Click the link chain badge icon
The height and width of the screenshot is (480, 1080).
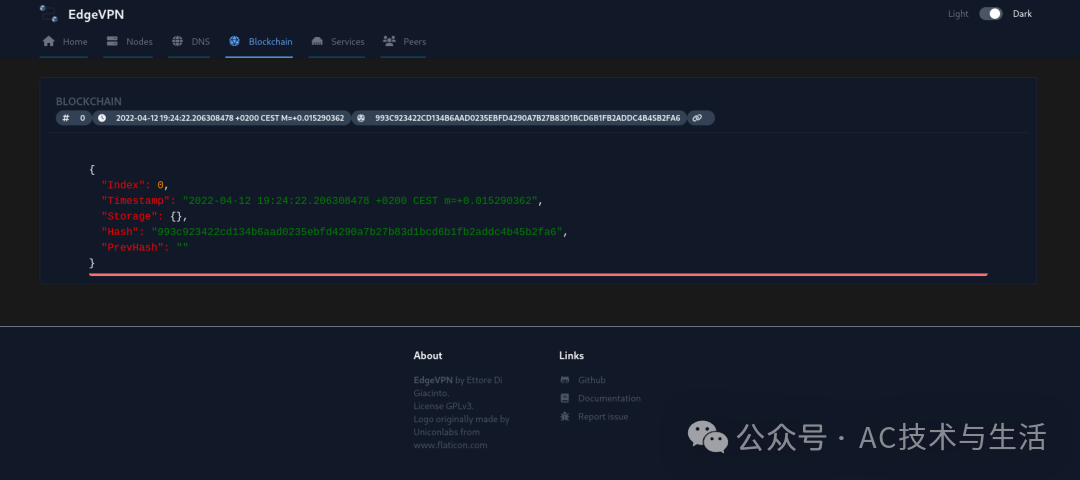pos(698,118)
